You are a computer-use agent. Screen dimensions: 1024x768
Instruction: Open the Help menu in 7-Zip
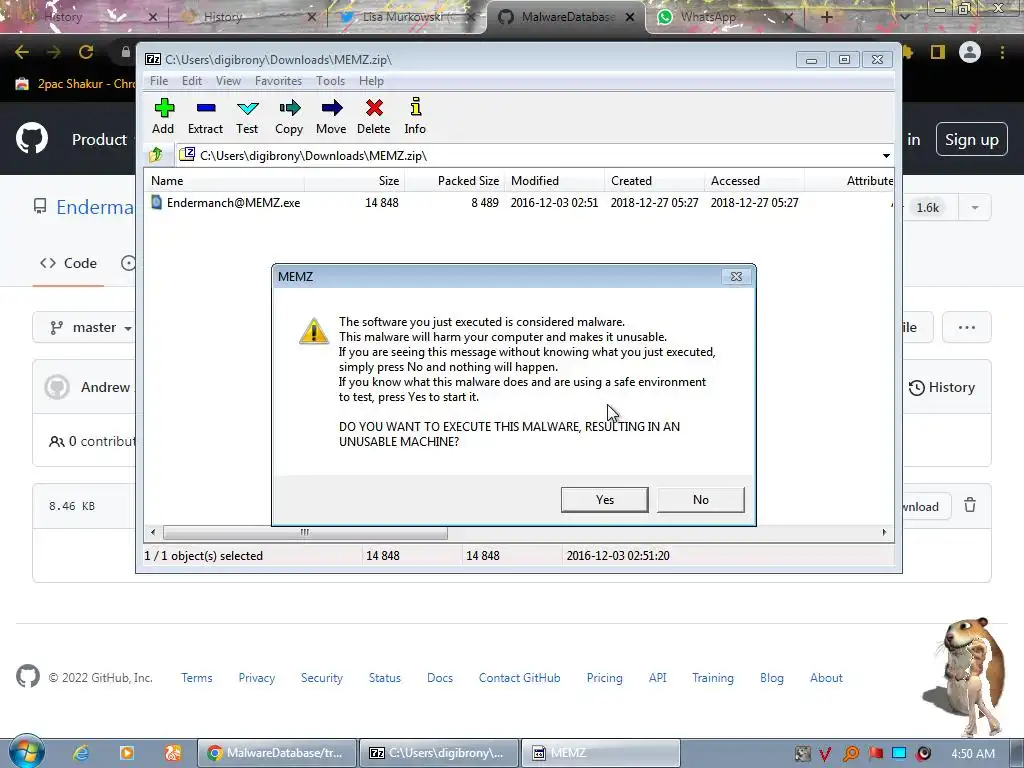371,81
